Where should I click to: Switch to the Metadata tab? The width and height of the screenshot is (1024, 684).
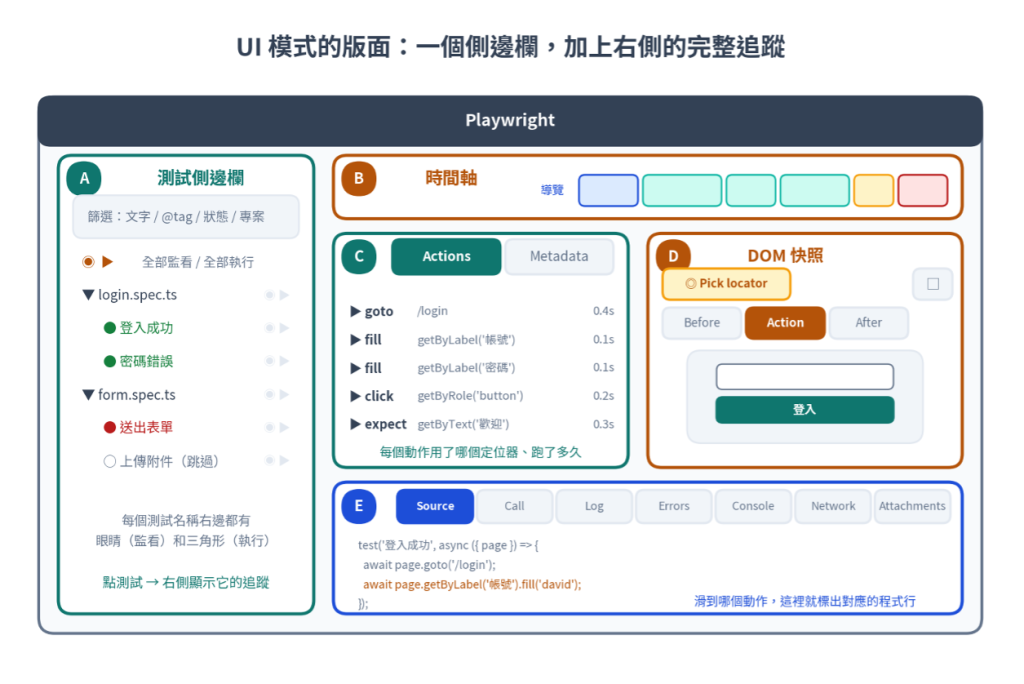(559, 256)
